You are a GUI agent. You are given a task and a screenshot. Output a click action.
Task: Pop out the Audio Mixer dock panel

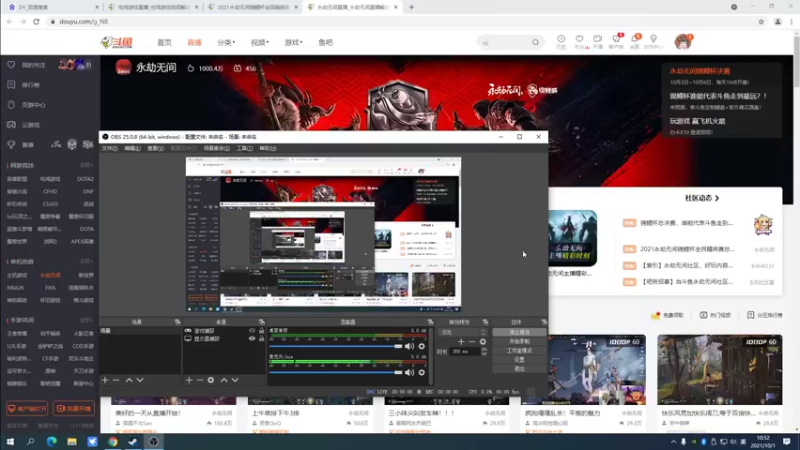(x=430, y=322)
